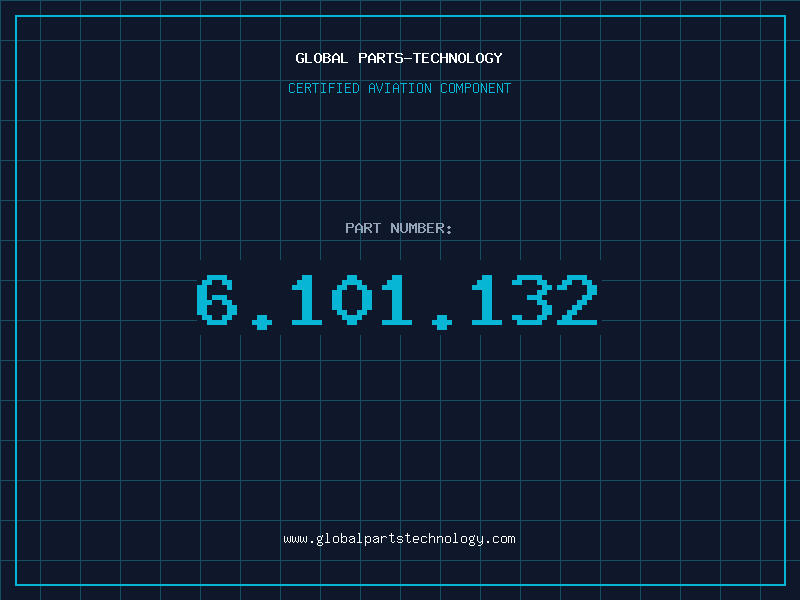Click the PART NUMBER: label
Screen dimensions: 800x600
tap(399, 228)
